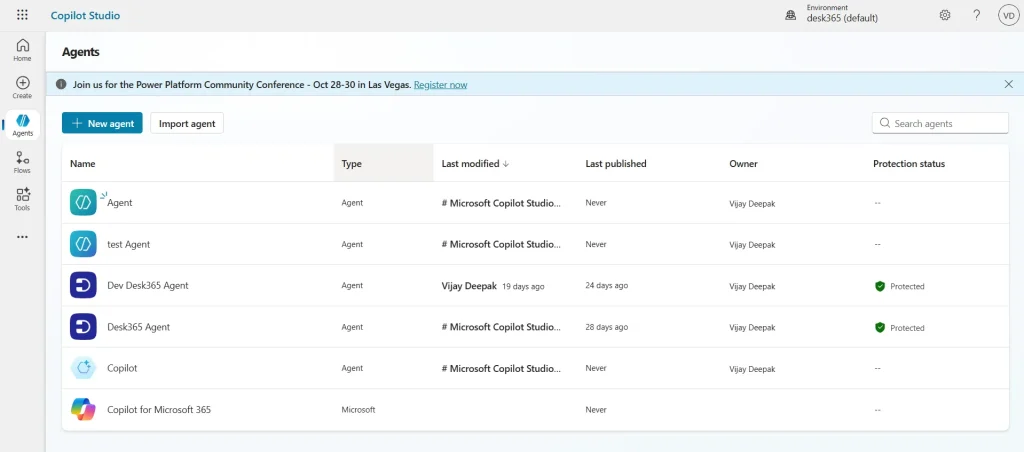The width and height of the screenshot is (1024, 452).
Task: Click the VD account avatar
Action: (x=1008, y=15)
